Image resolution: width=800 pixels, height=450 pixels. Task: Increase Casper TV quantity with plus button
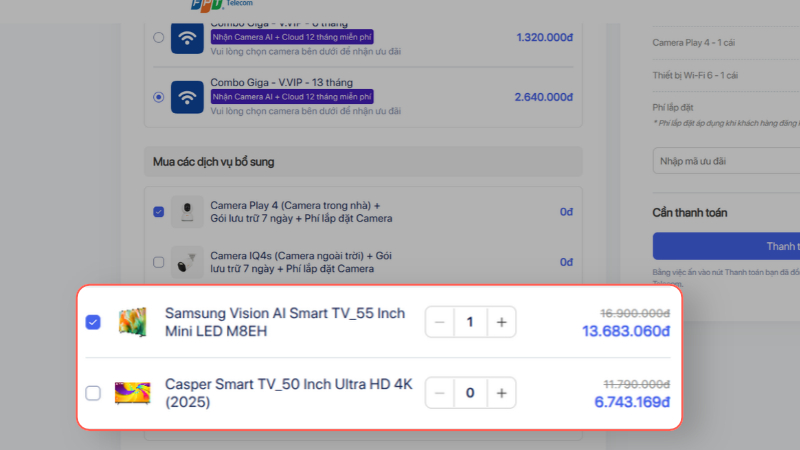[x=502, y=393]
